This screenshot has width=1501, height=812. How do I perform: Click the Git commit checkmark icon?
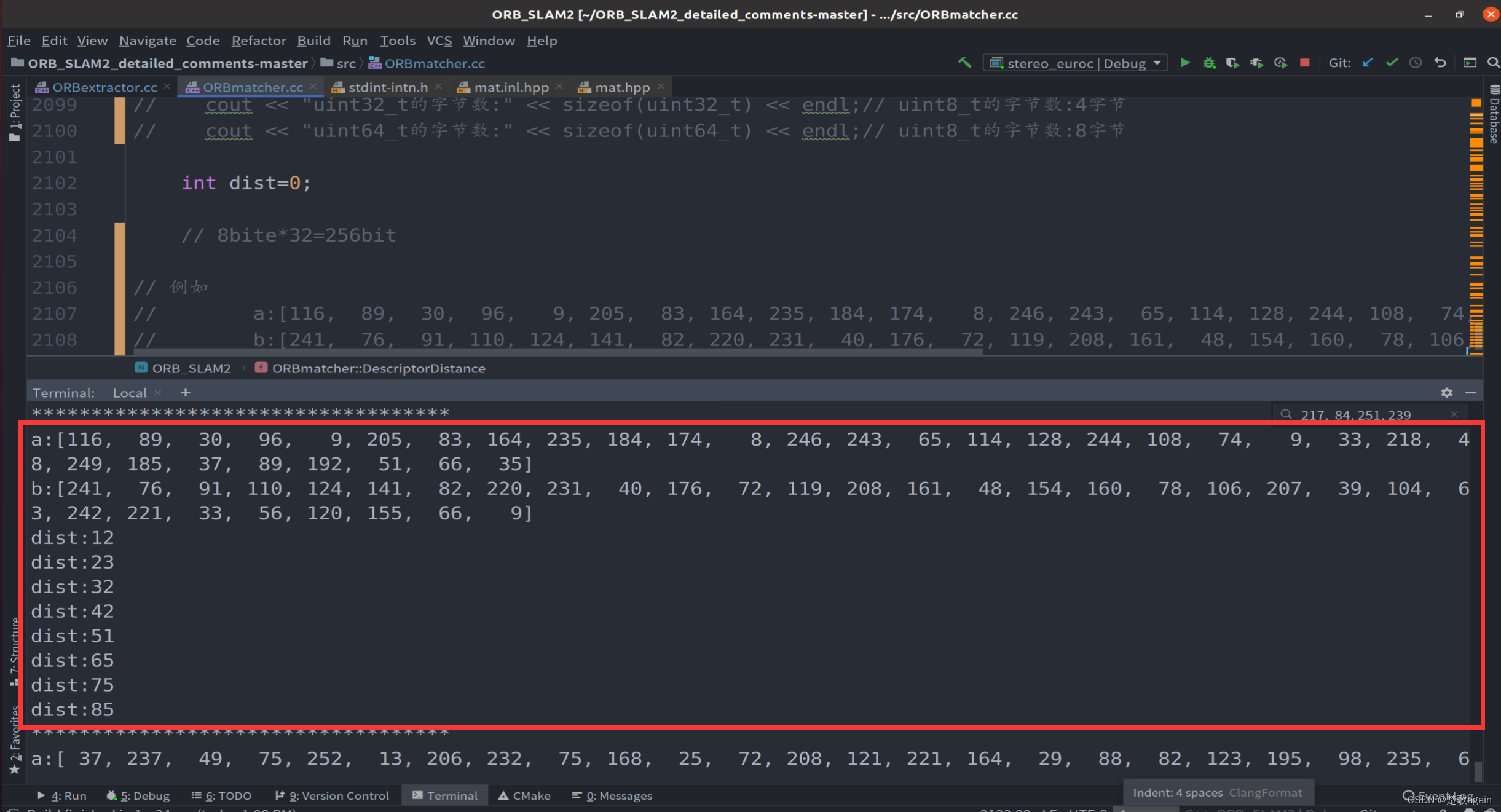pos(1392,63)
